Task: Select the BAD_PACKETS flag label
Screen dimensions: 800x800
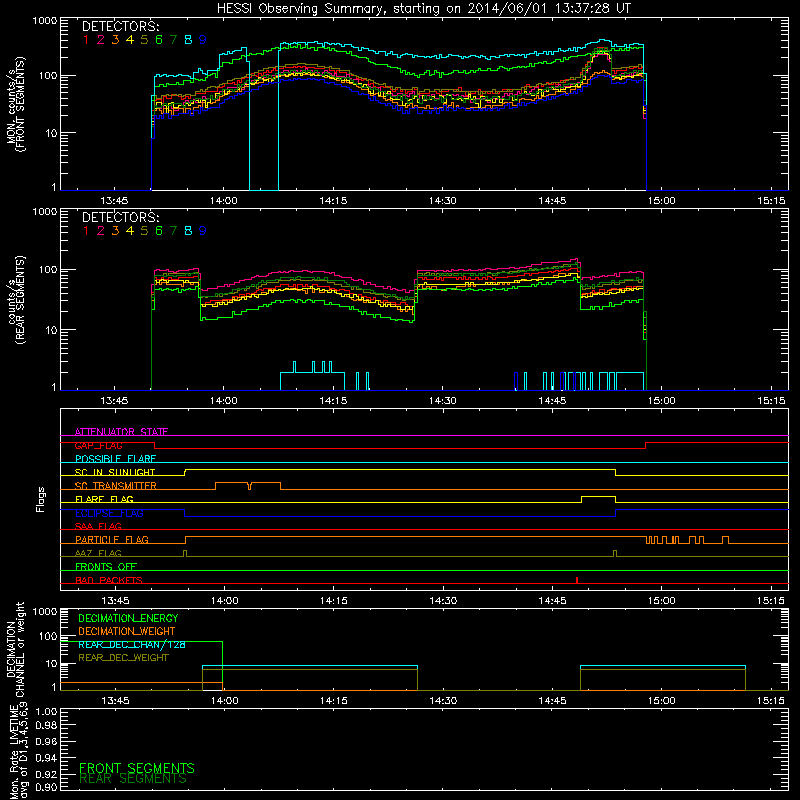Action: (x=109, y=580)
